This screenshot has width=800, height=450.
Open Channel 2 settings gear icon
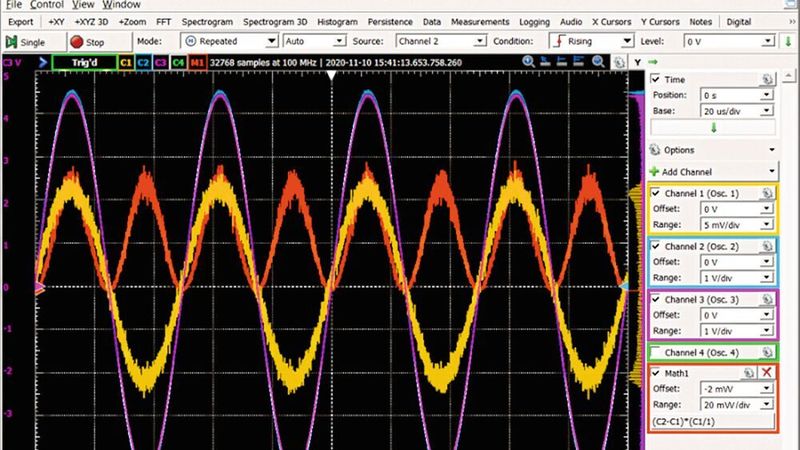click(767, 246)
